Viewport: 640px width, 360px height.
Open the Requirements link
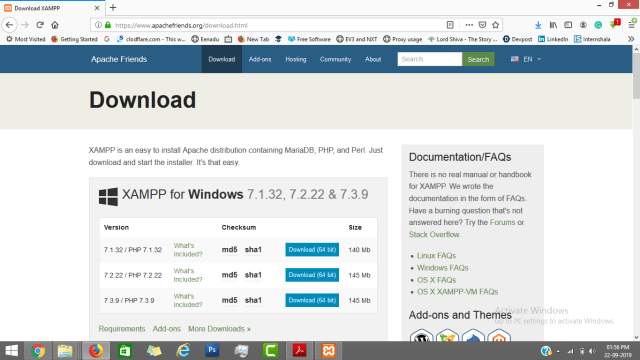tap(122, 329)
